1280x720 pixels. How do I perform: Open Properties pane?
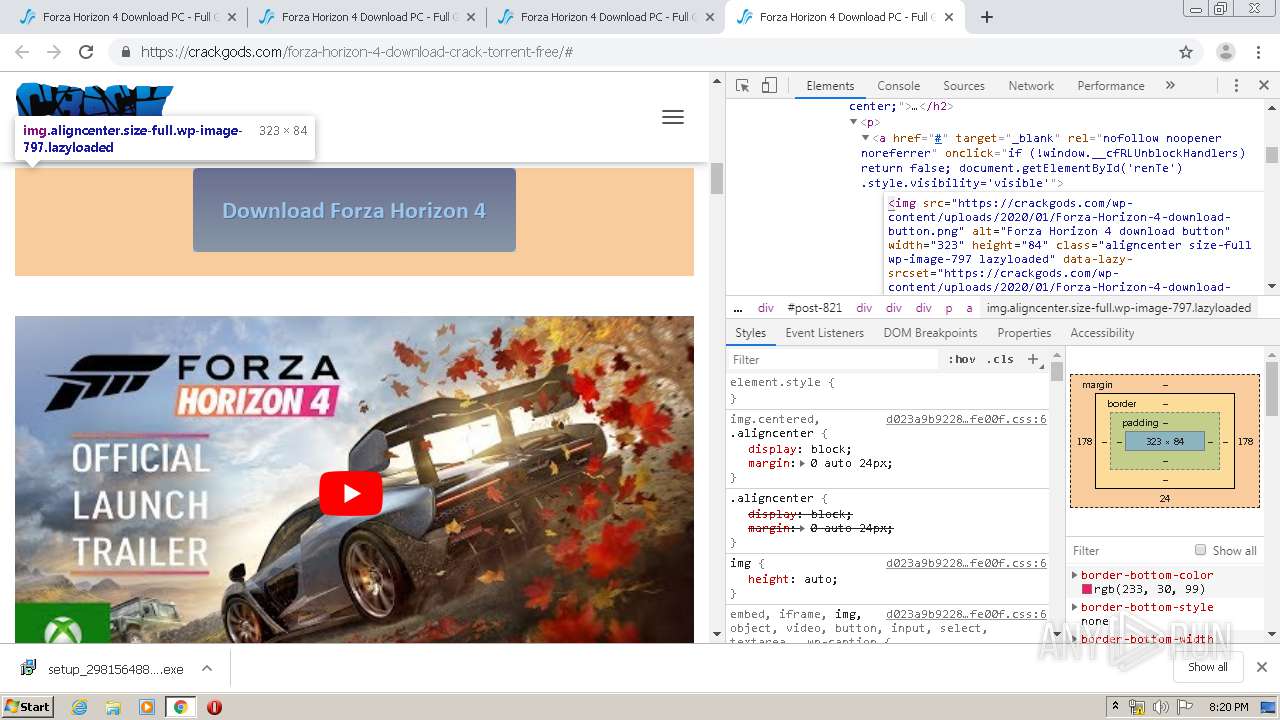tap(1024, 333)
